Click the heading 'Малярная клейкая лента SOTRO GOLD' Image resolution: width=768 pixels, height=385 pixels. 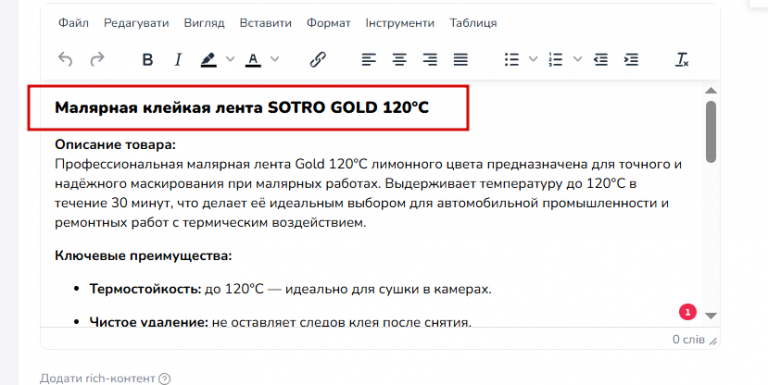(242, 107)
